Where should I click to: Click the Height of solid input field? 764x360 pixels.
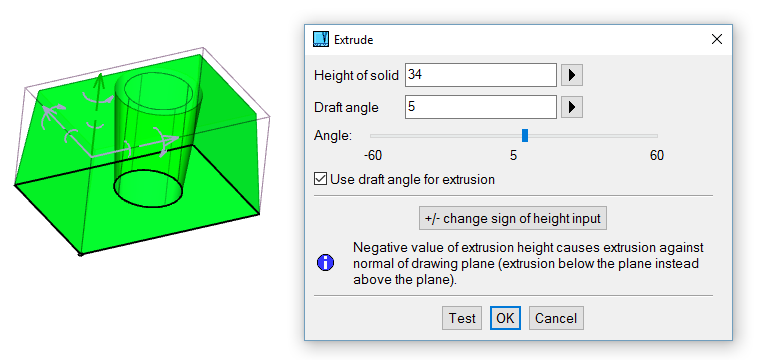(480, 75)
